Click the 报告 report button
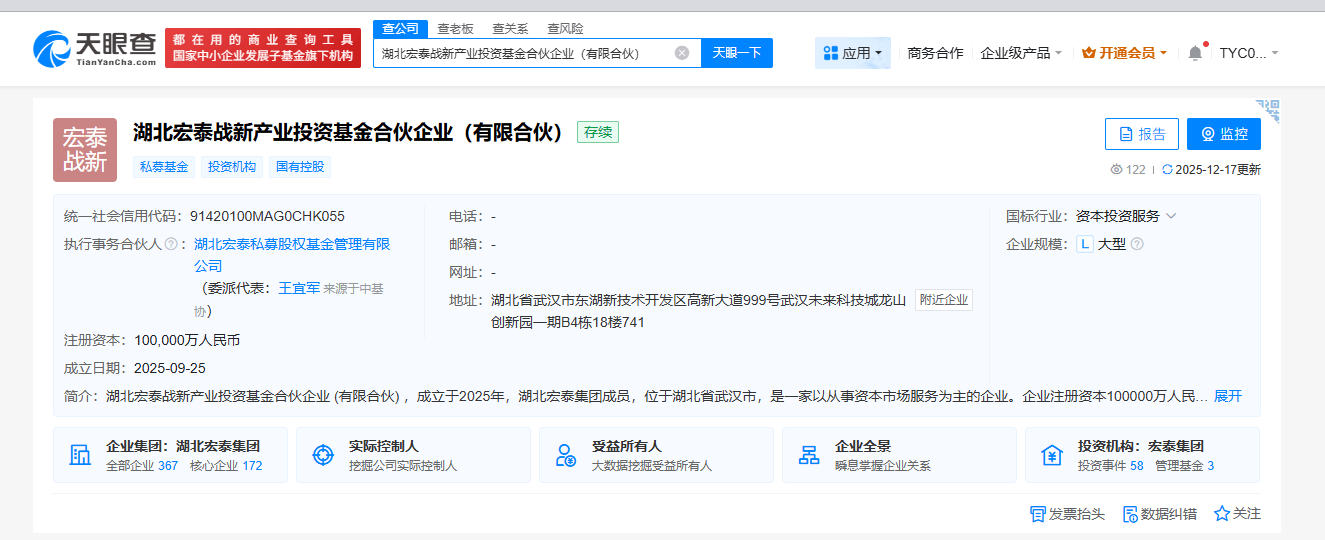The height and width of the screenshot is (540, 1325). (x=1141, y=134)
